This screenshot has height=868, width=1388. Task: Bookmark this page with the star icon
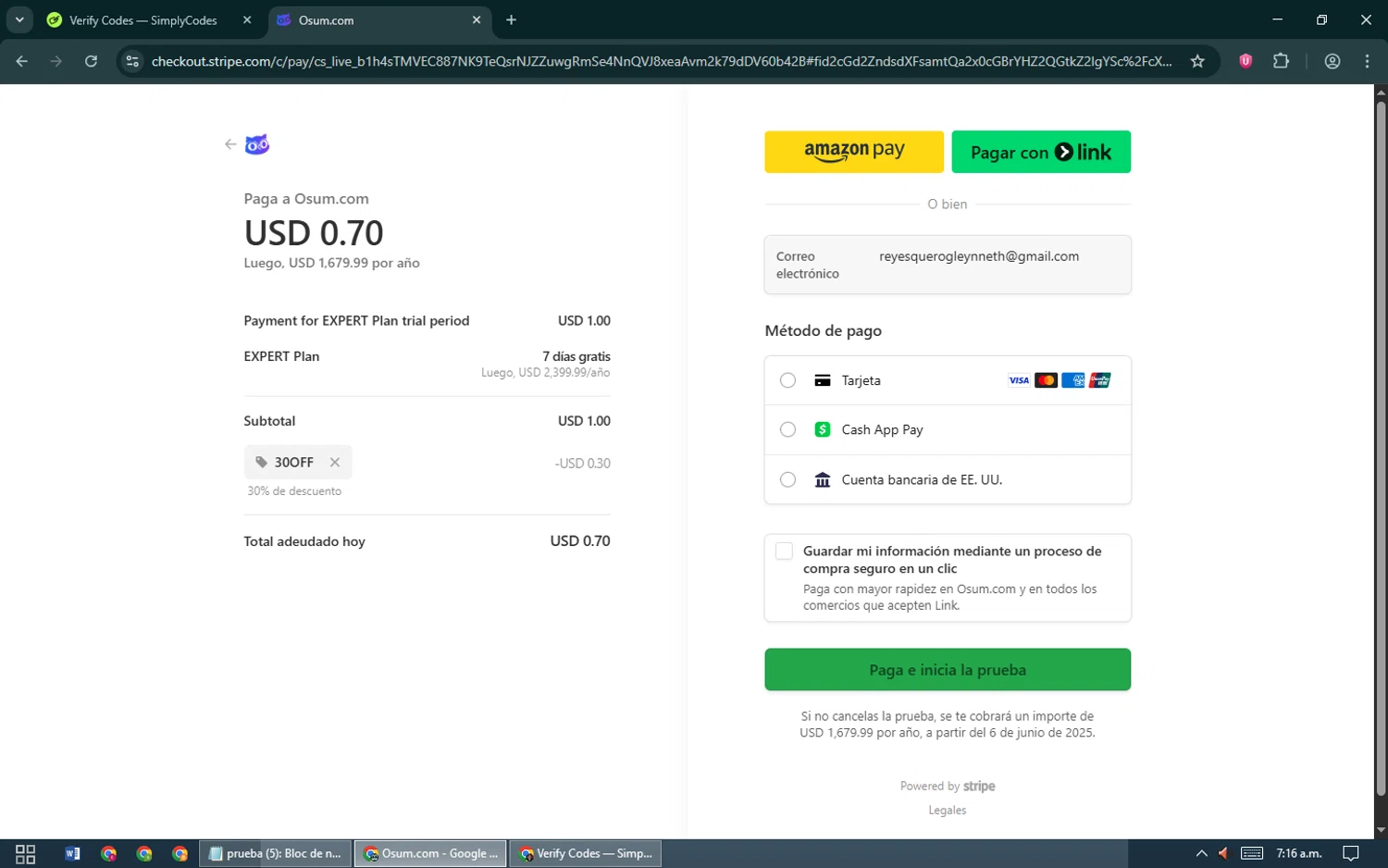pos(1197,61)
